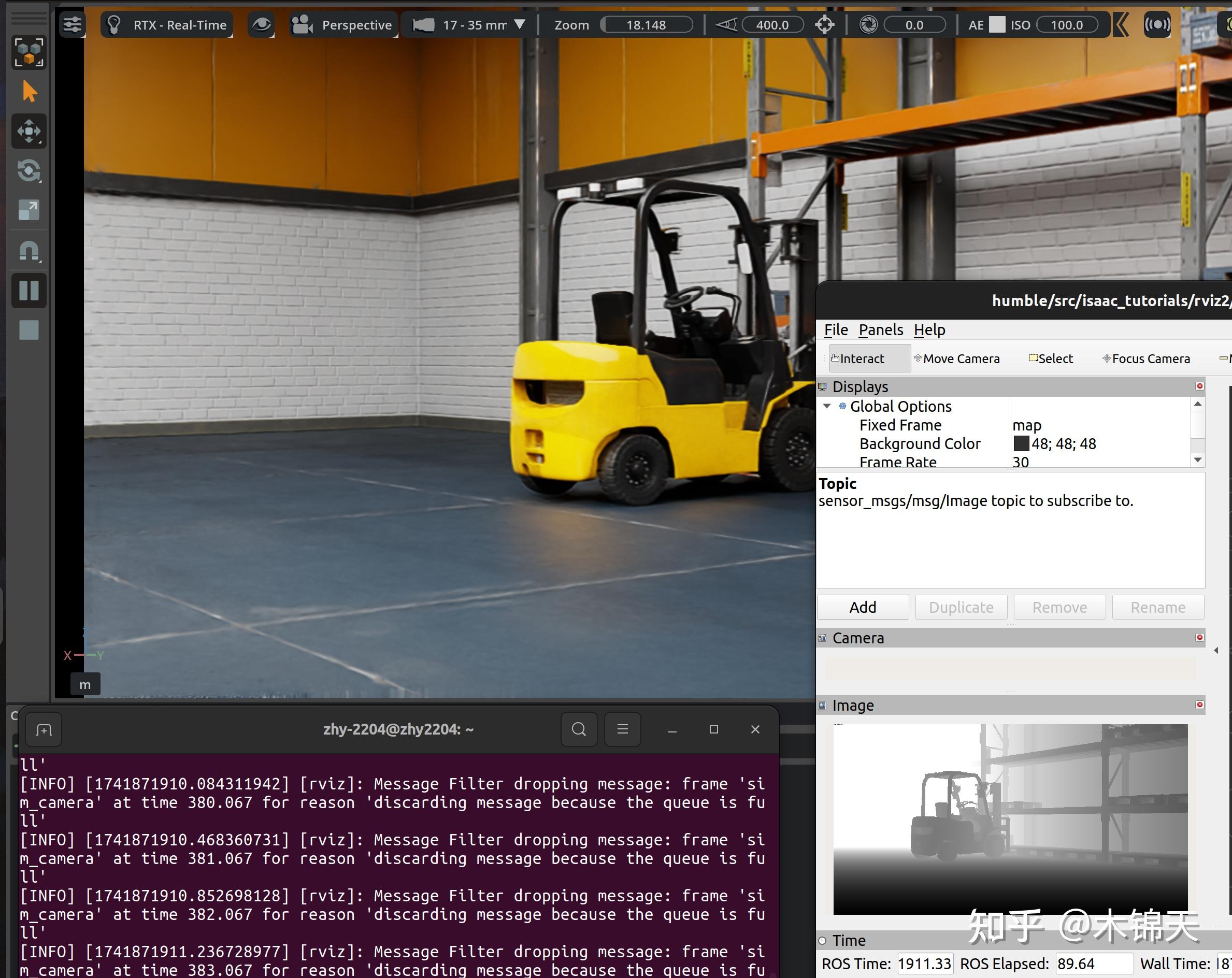The width and height of the screenshot is (1232, 978).
Task: Open viewport render settings sliders
Action: tap(72, 24)
